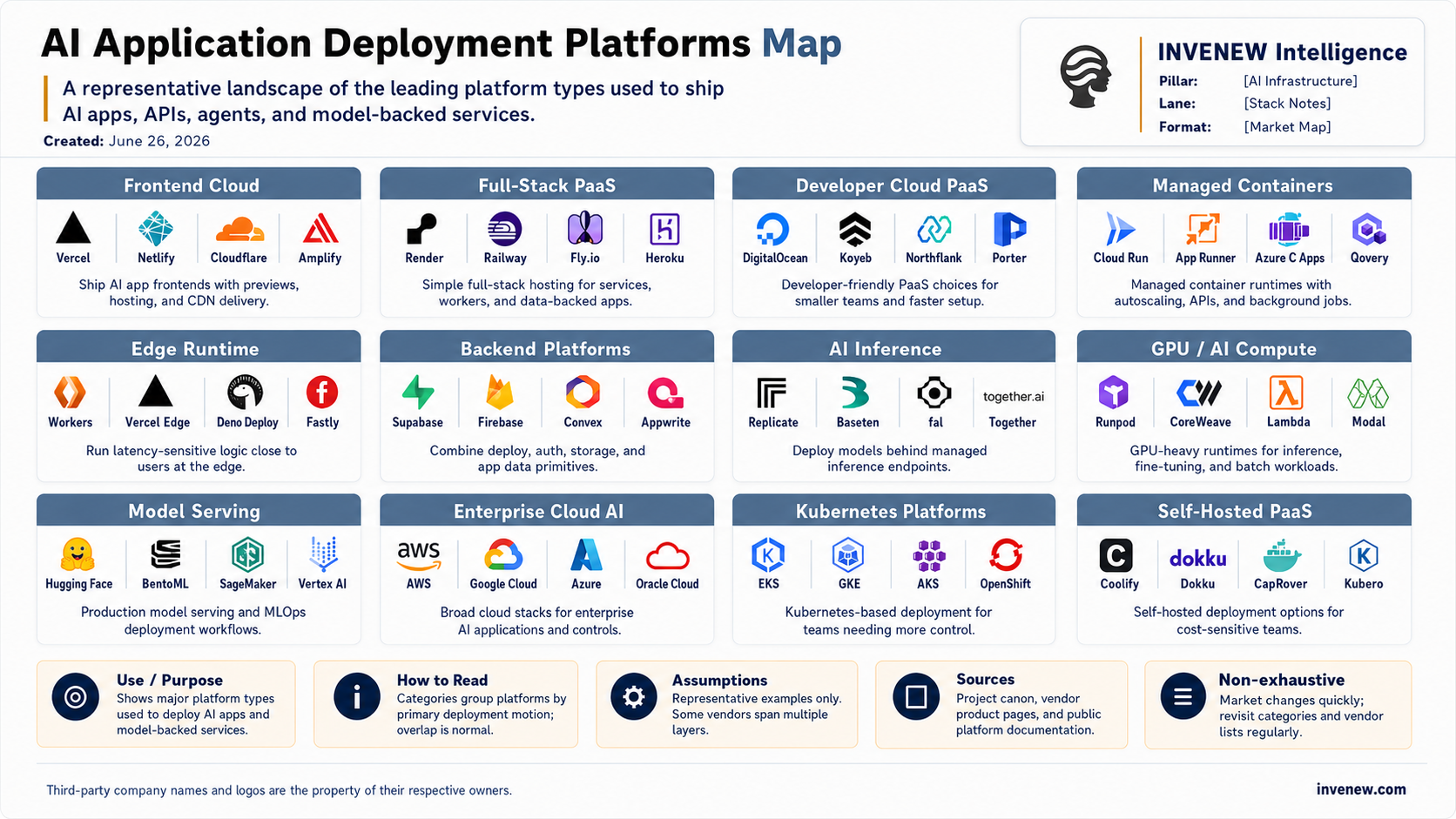Select the Azure logo in Enterprise Cloud AI
1456x819 pixels.
(x=586, y=554)
